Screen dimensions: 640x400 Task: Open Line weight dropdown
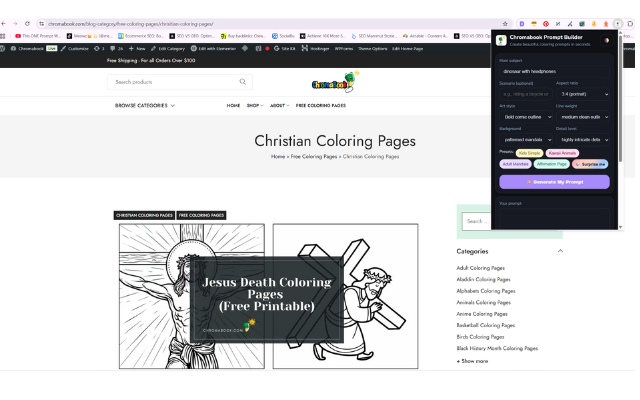coord(583,117)
